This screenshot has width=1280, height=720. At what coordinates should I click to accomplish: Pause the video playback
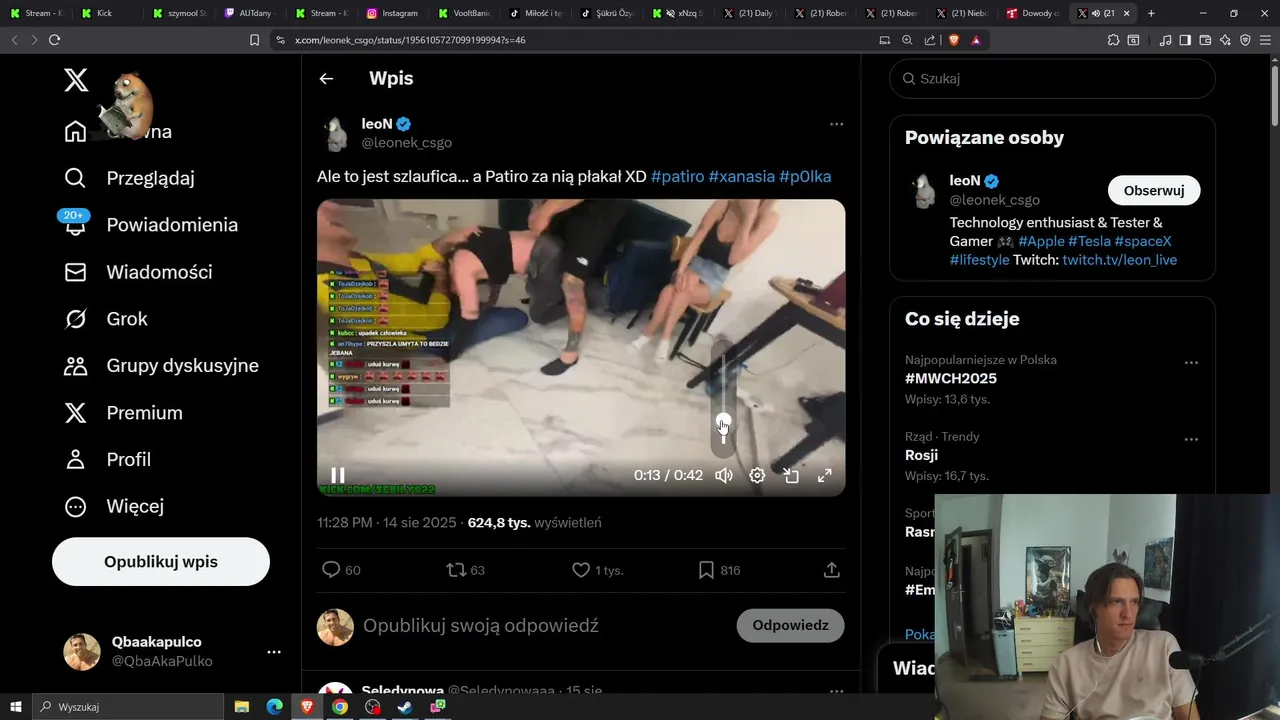click(338, 476)
